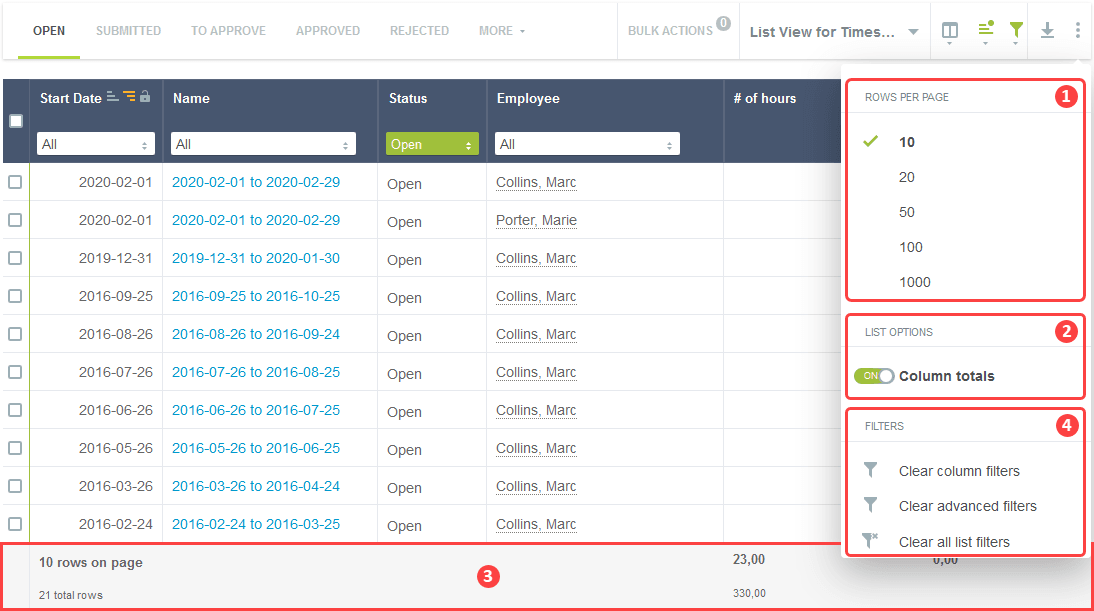Image resolution: width=1094 pixels, height=611 pixels.
Task: Open timesheet 2020-02-01 to 2020-02-29 for Porter
Action: pos(256,220)
